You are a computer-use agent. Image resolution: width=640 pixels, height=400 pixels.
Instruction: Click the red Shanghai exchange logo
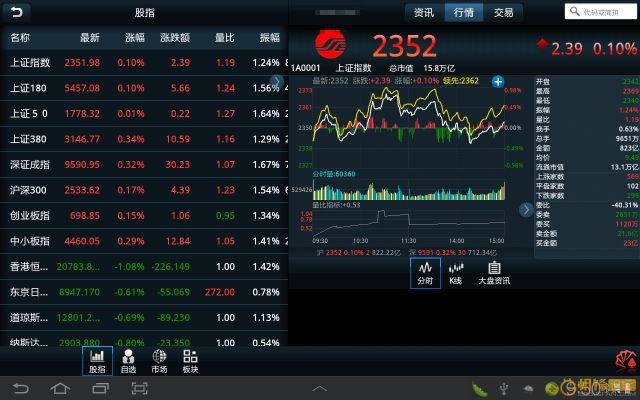(330, 44)
